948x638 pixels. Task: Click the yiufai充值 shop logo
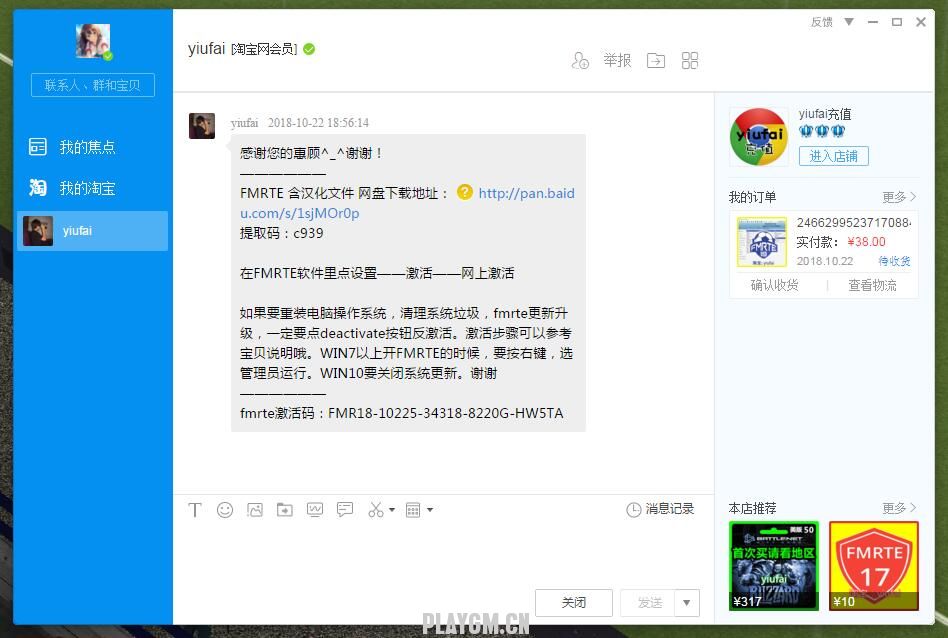759,137
